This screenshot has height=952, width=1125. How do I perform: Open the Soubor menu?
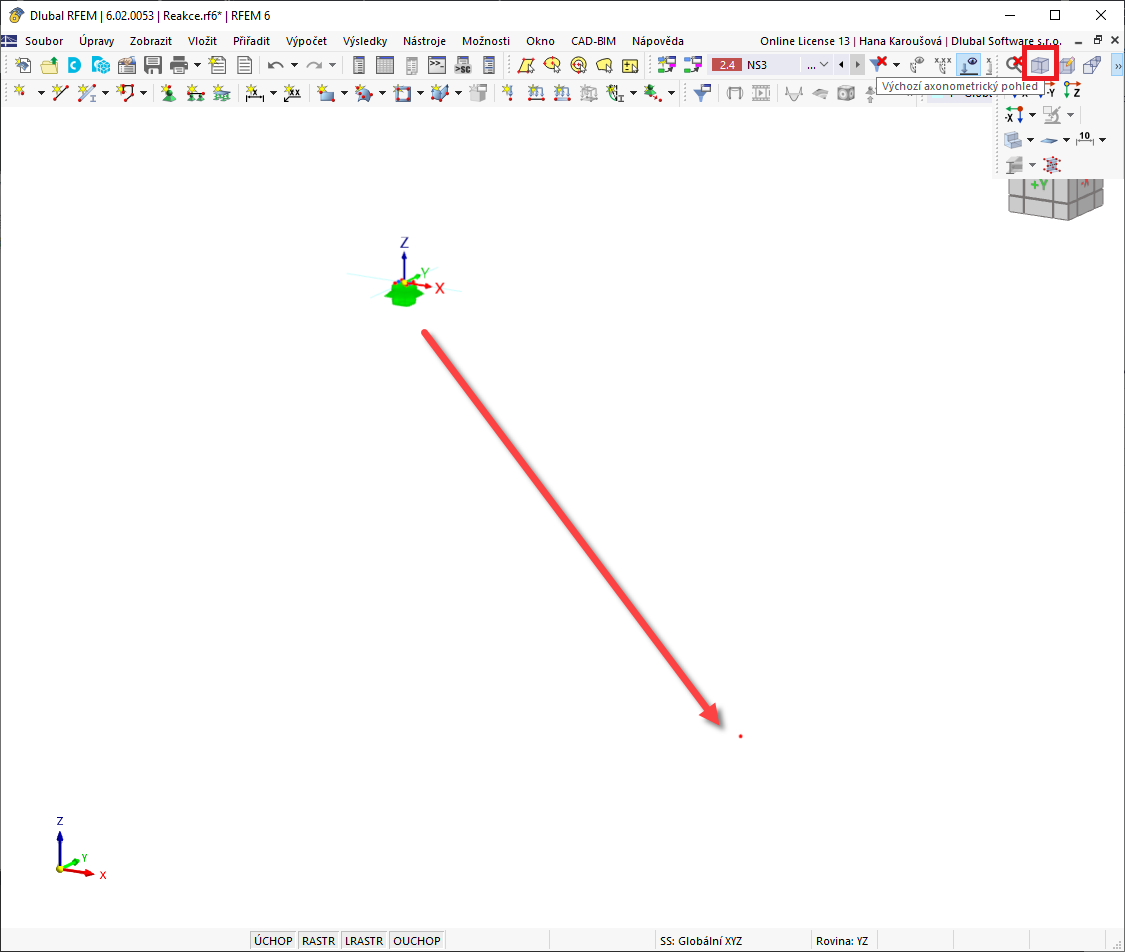[x=44, y=41]
